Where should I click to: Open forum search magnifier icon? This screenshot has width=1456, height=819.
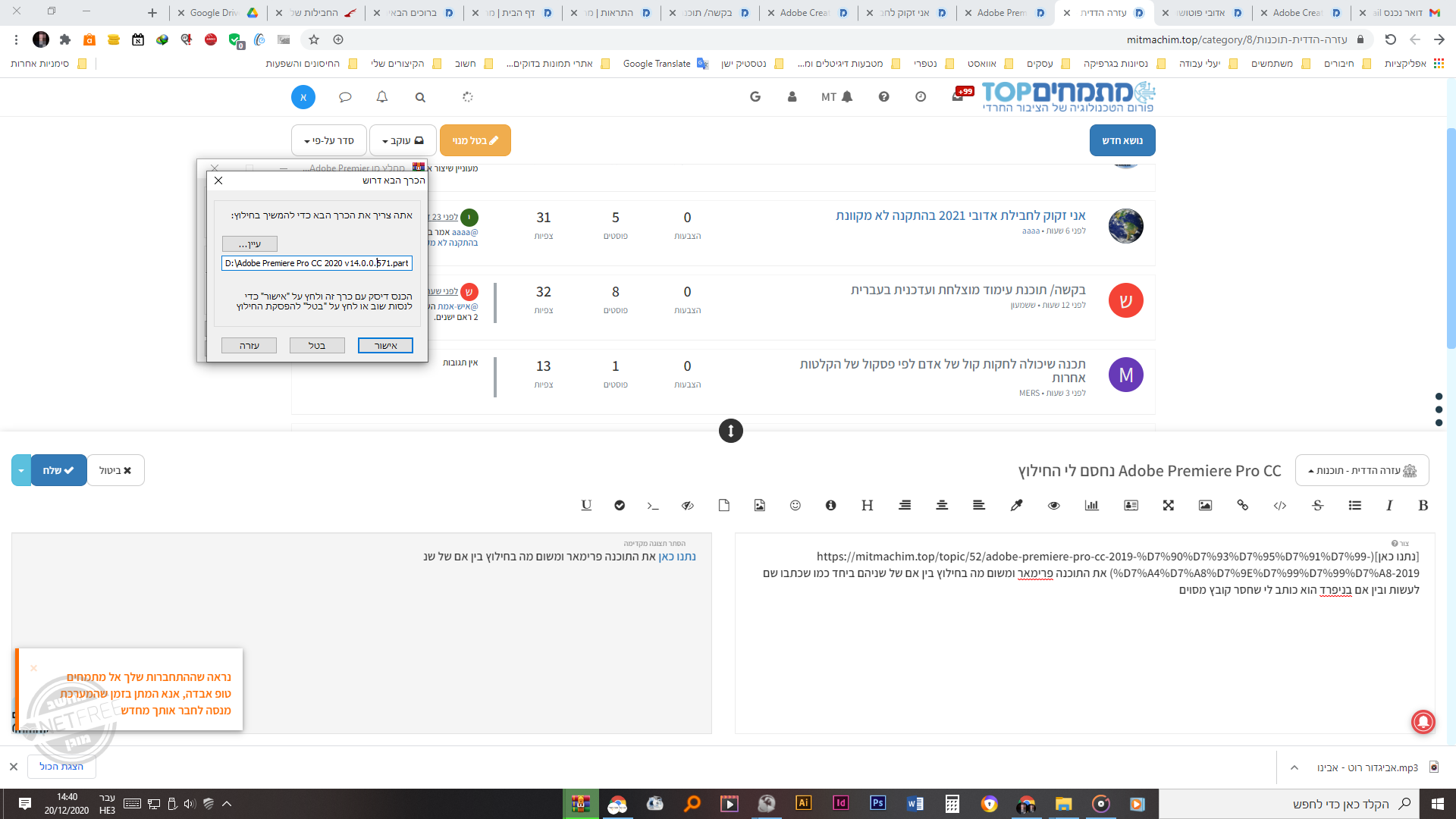click(420, 97)
